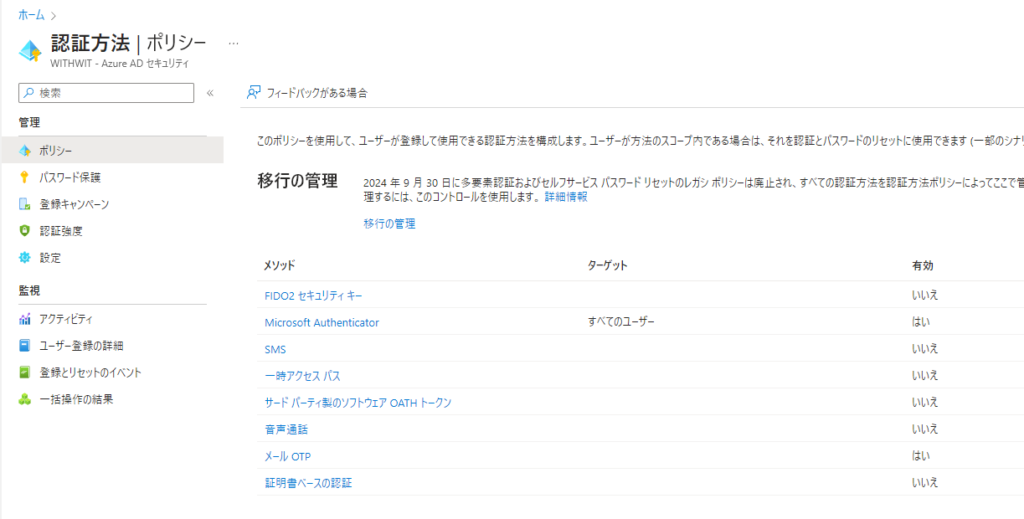This screenshot has width=1024, height=519.
Task: Click the パスワード保護 key icon
Action: coord(25,178)
